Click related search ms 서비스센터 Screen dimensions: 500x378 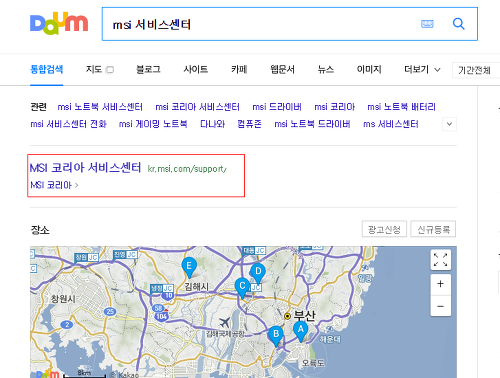pyautogui.click(x=391, y=124)
